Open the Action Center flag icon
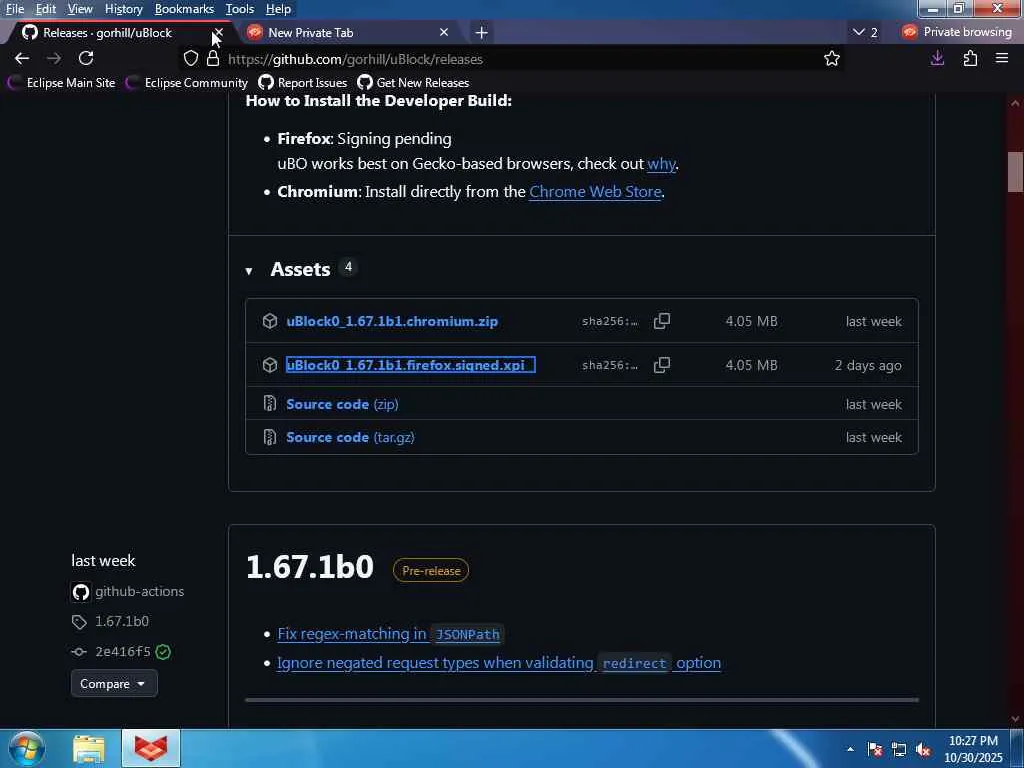1024x768 pixels. (x=874, y=750)
